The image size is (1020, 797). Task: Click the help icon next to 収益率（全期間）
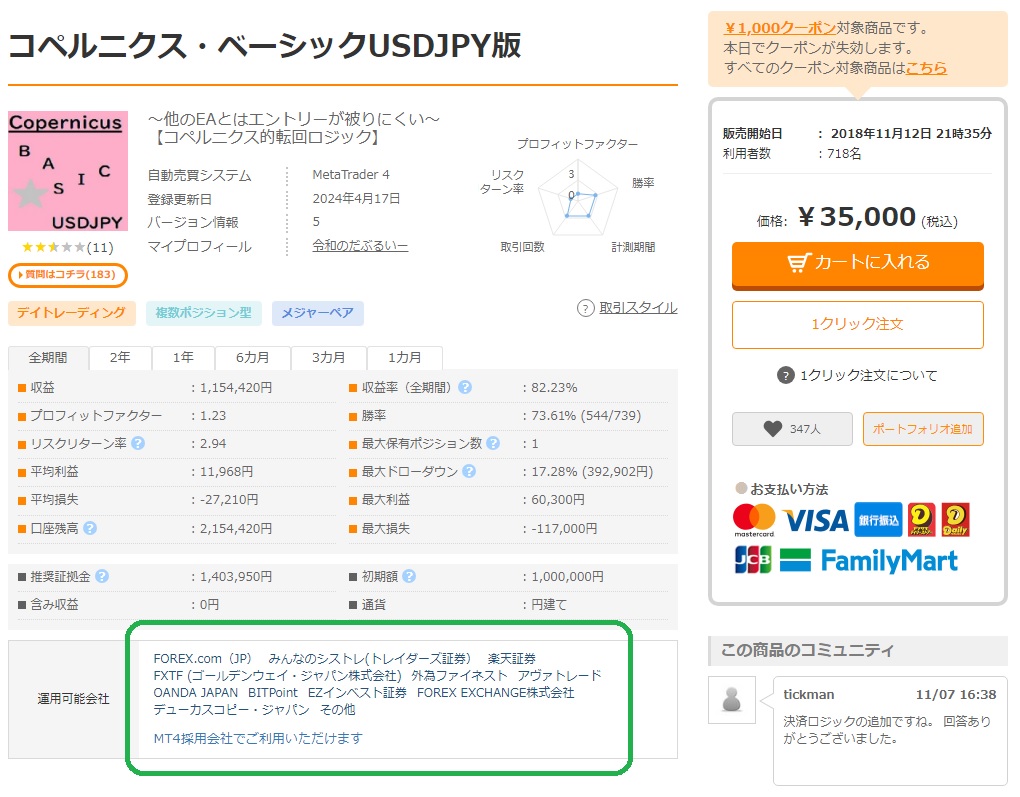point(464,387)
